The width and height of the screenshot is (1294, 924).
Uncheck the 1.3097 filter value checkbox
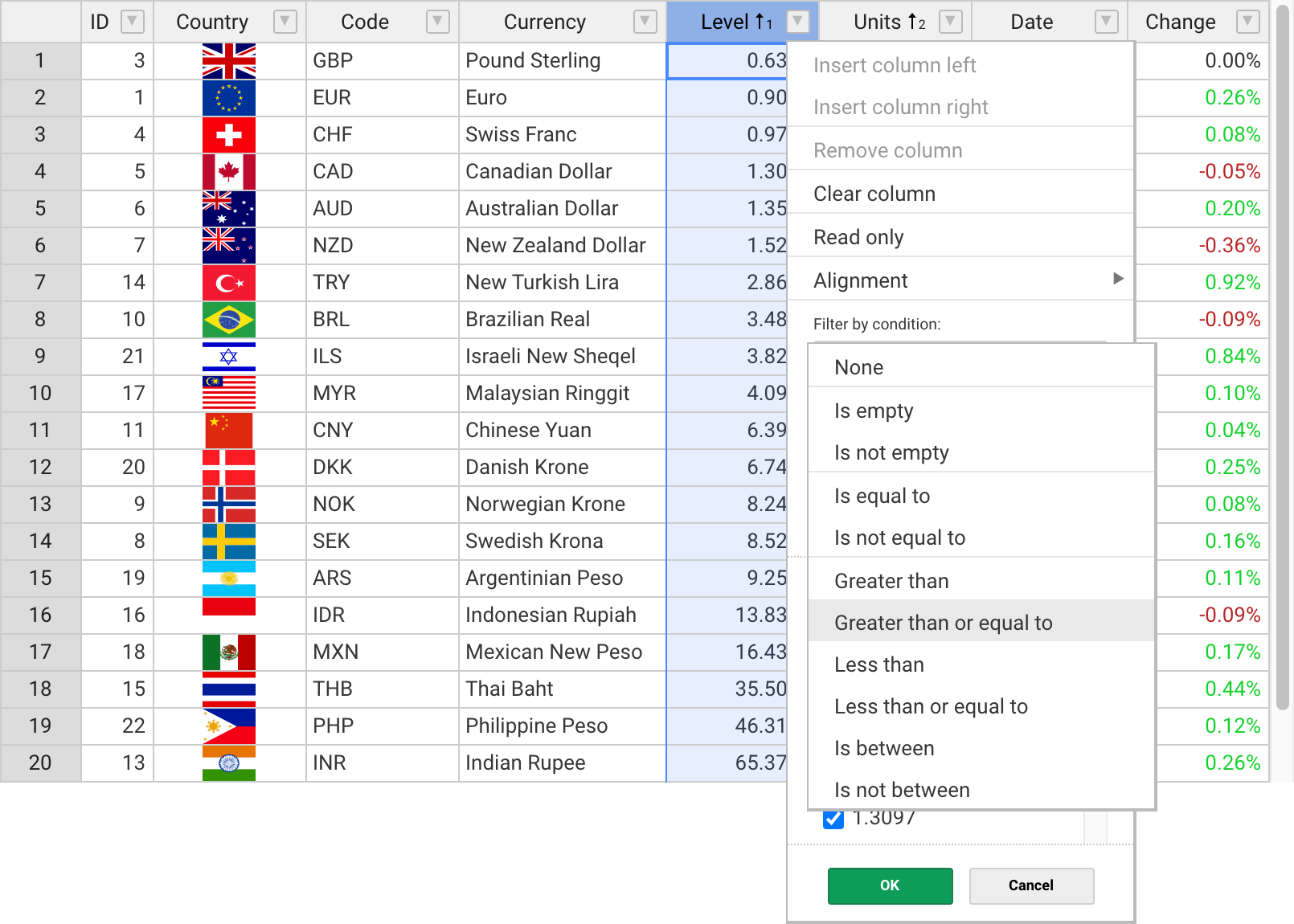[x=833, y=820]
